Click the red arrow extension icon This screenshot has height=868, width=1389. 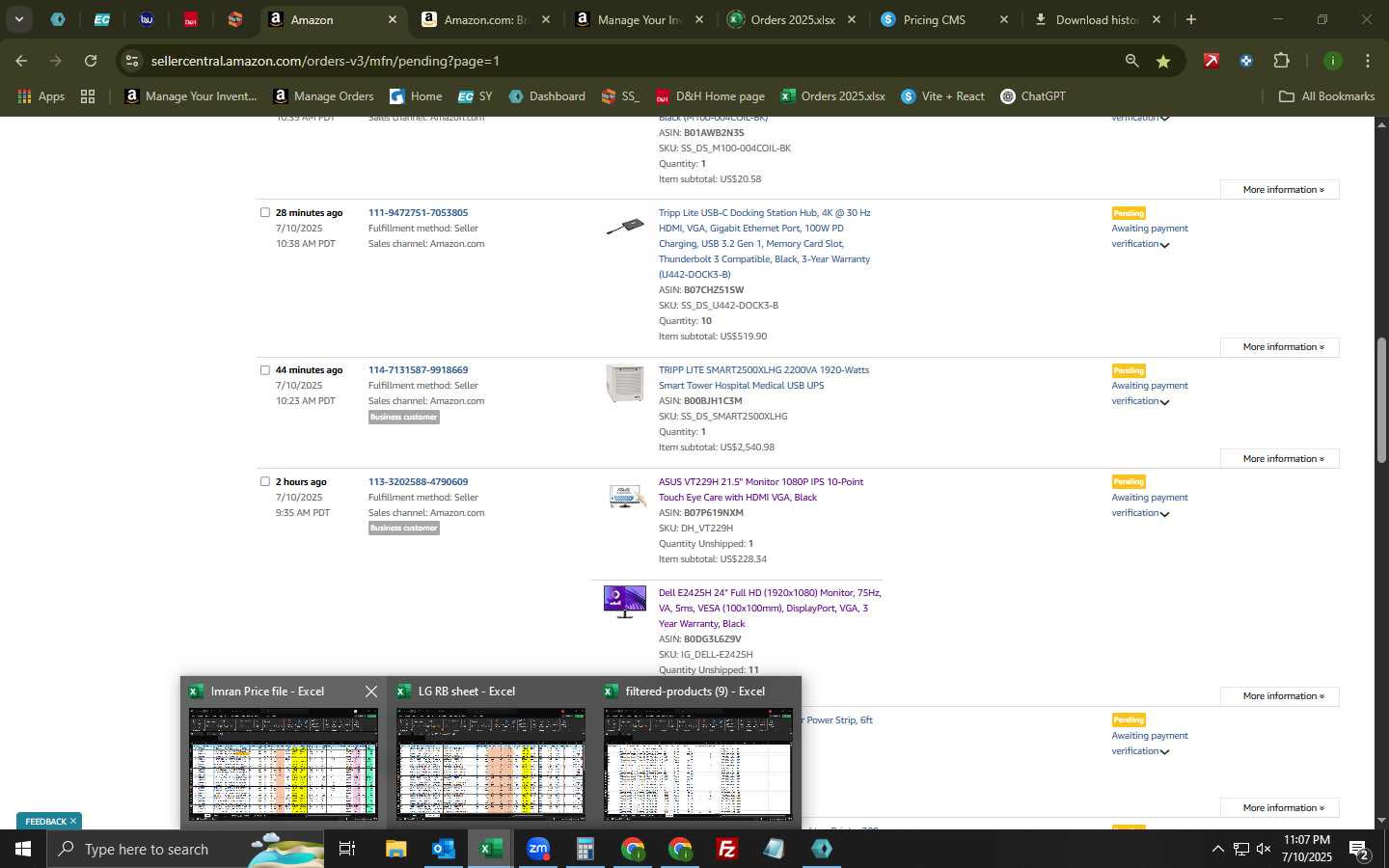(x=1211, y=61)
